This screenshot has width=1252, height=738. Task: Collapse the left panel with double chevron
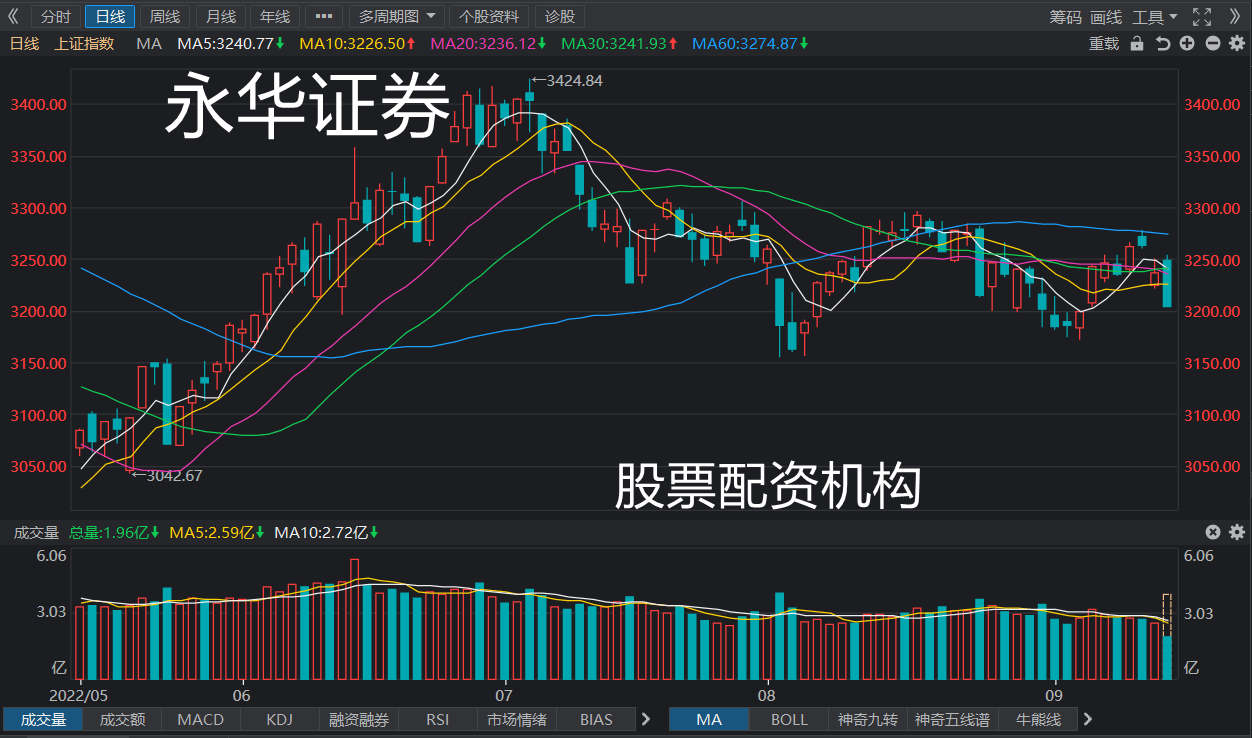click(x=13, y=16)
